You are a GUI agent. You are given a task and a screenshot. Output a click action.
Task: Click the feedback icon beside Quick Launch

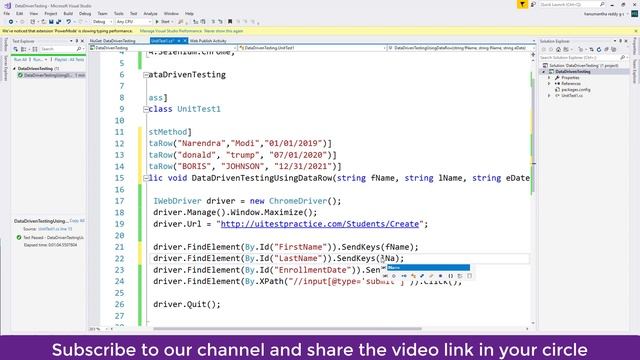533,4
